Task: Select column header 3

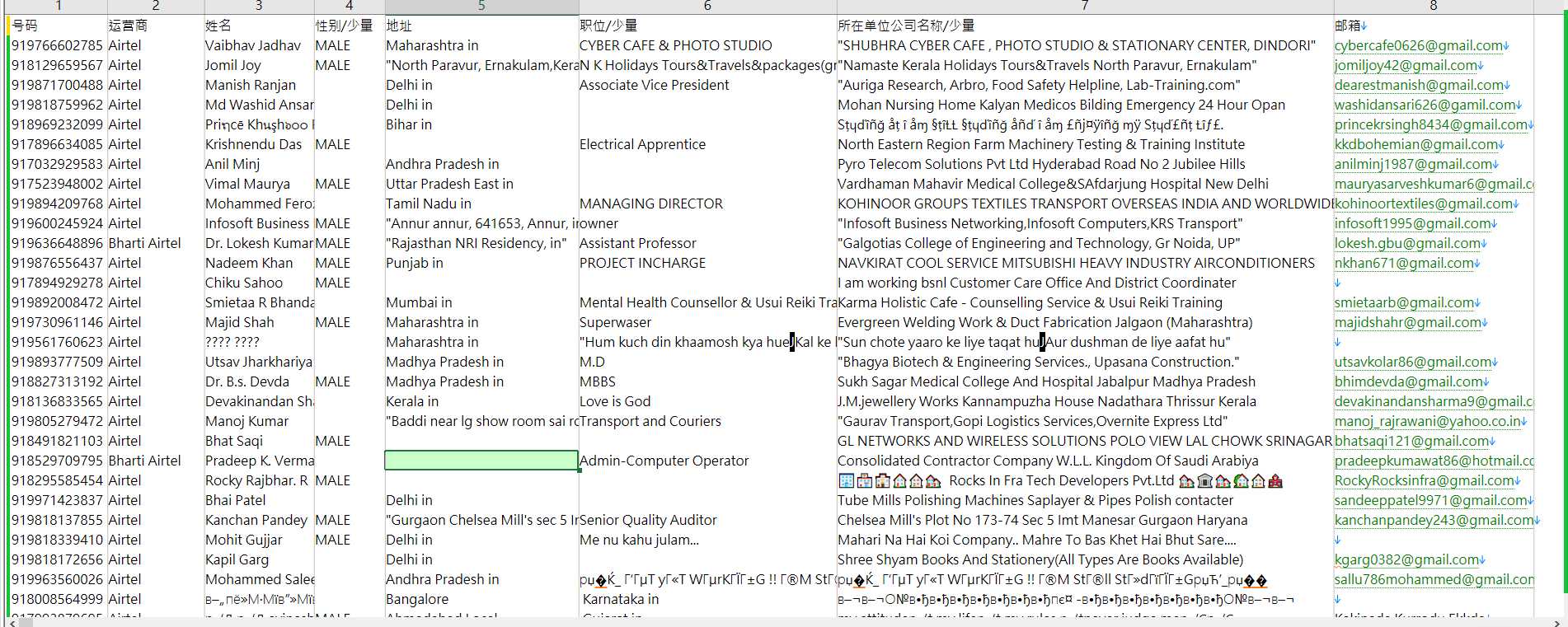Action: [x=259, y=6]
